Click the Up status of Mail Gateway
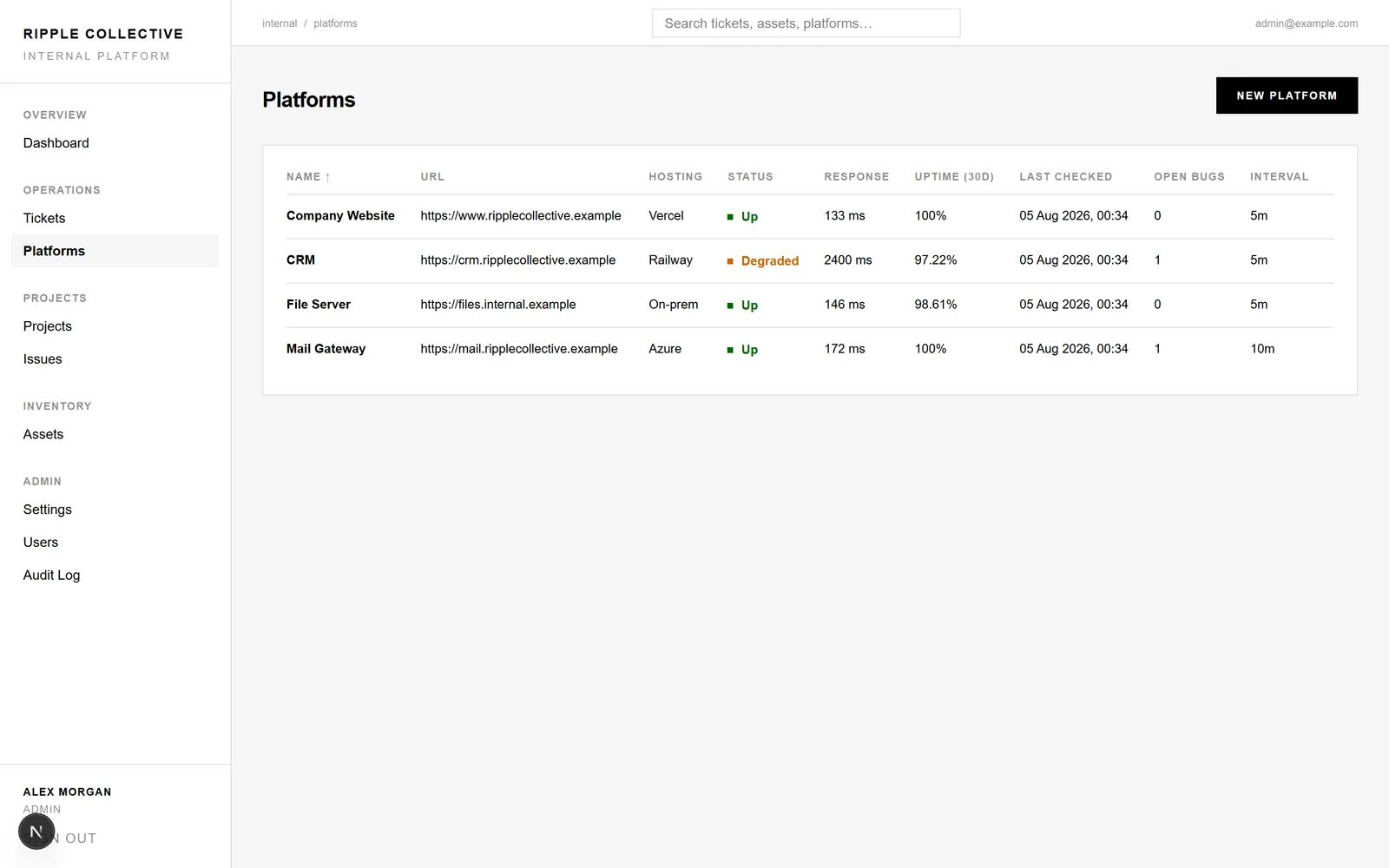 [x=742, y=349]
